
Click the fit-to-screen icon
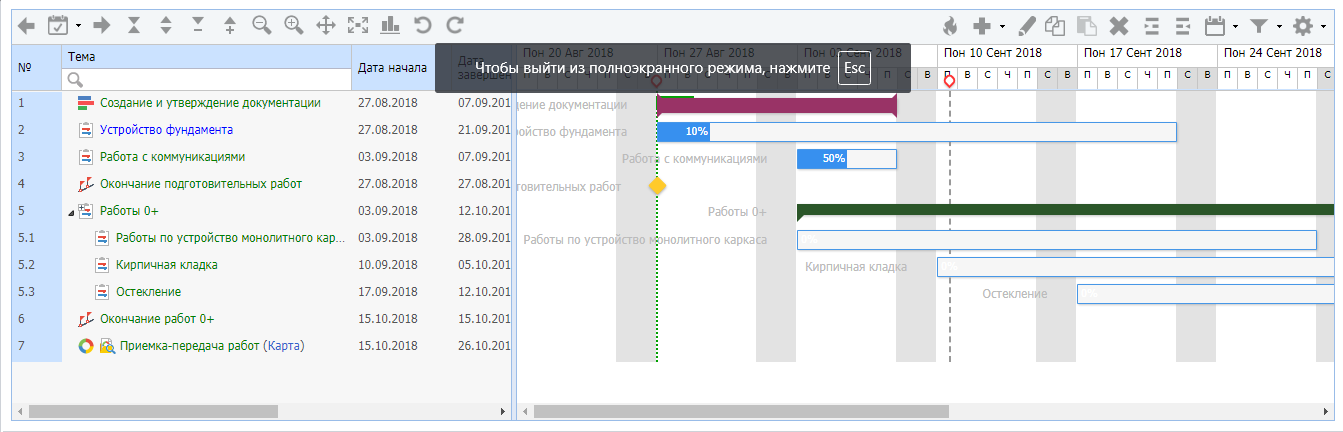point(357,26)
